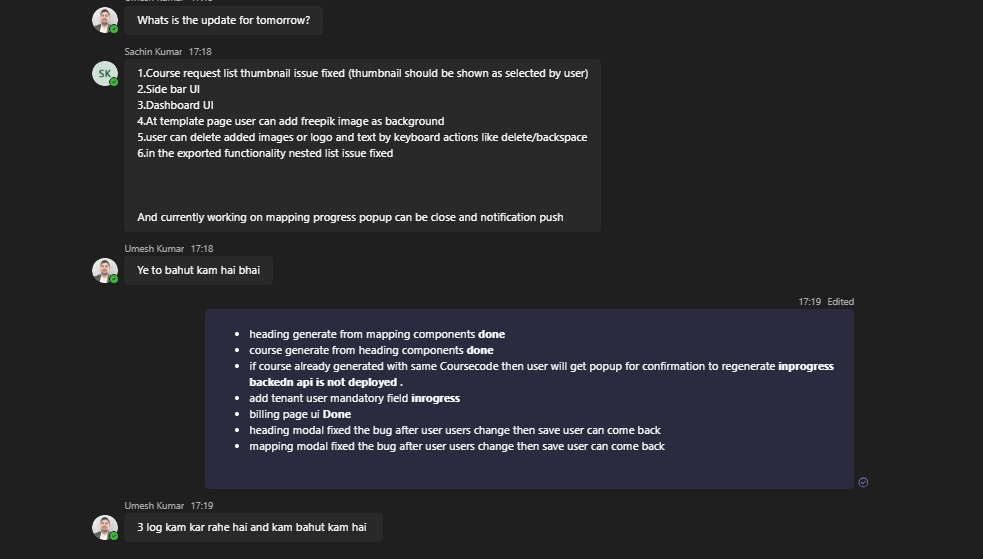Click the seen receipt icon beside the bulleted message

pyautogui.click(x=863, y=482)
